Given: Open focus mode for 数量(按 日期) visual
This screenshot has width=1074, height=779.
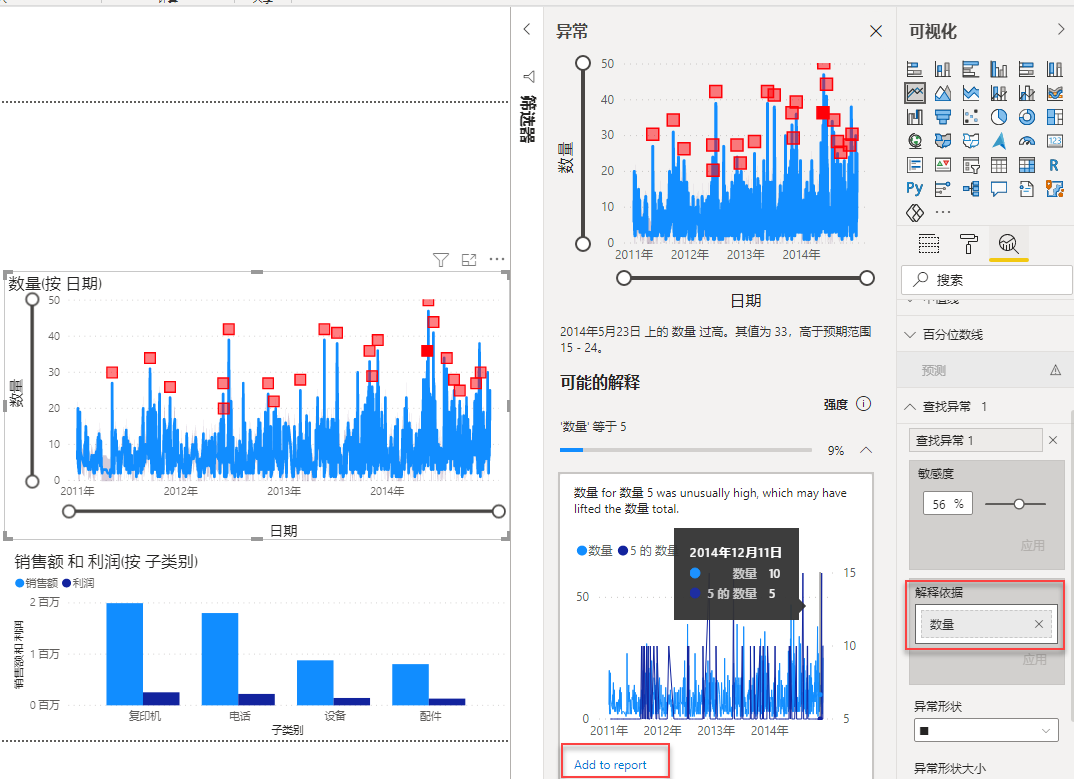Looking at the screenshot, I should point(469,260).
